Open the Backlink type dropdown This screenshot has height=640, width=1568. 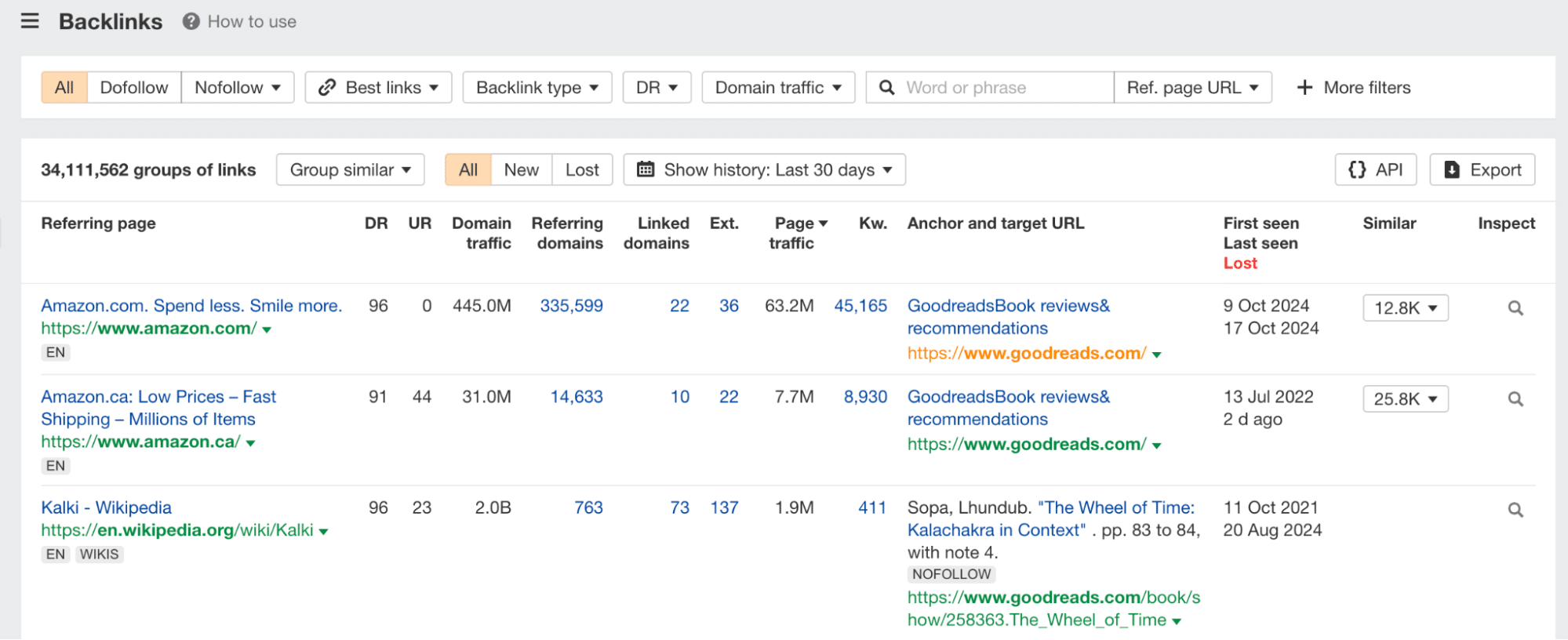click(537, 88)
